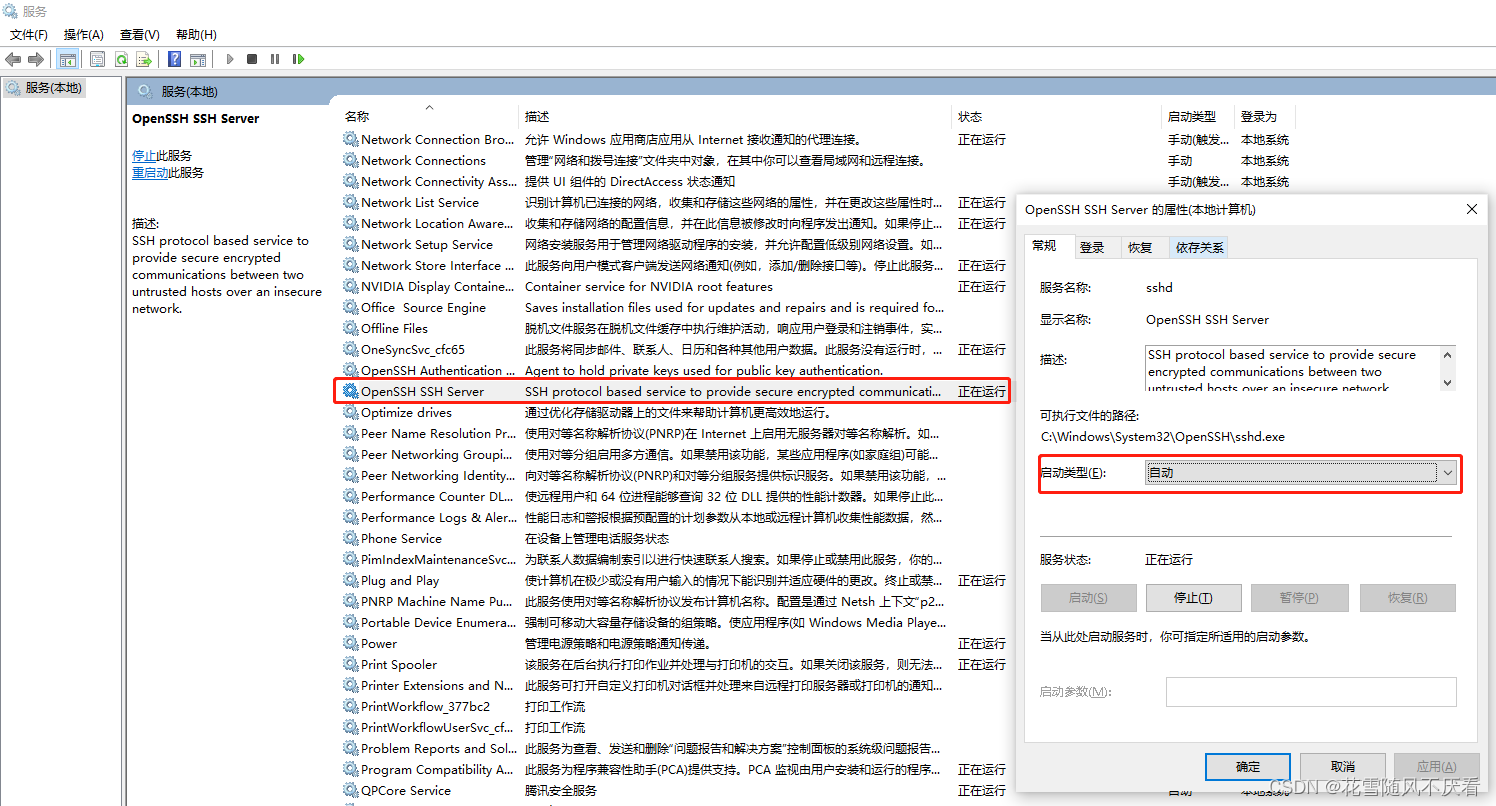
Task: Click gear icon of Plug and Play row
Action: [x=350, y=580]
